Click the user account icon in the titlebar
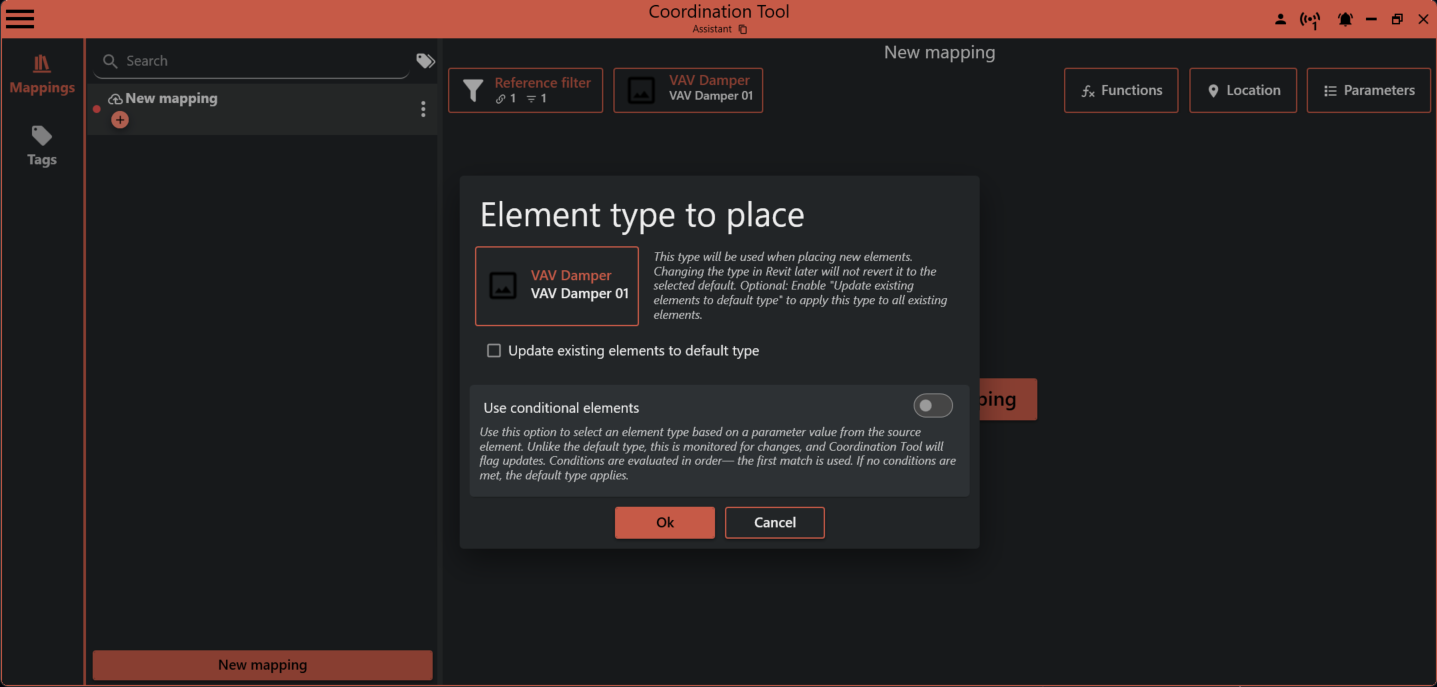 (1281, 18)
